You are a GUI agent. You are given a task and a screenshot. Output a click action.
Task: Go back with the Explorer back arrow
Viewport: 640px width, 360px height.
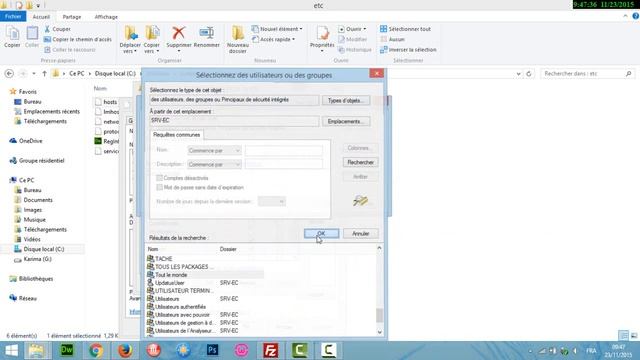(x=9, y=73)
